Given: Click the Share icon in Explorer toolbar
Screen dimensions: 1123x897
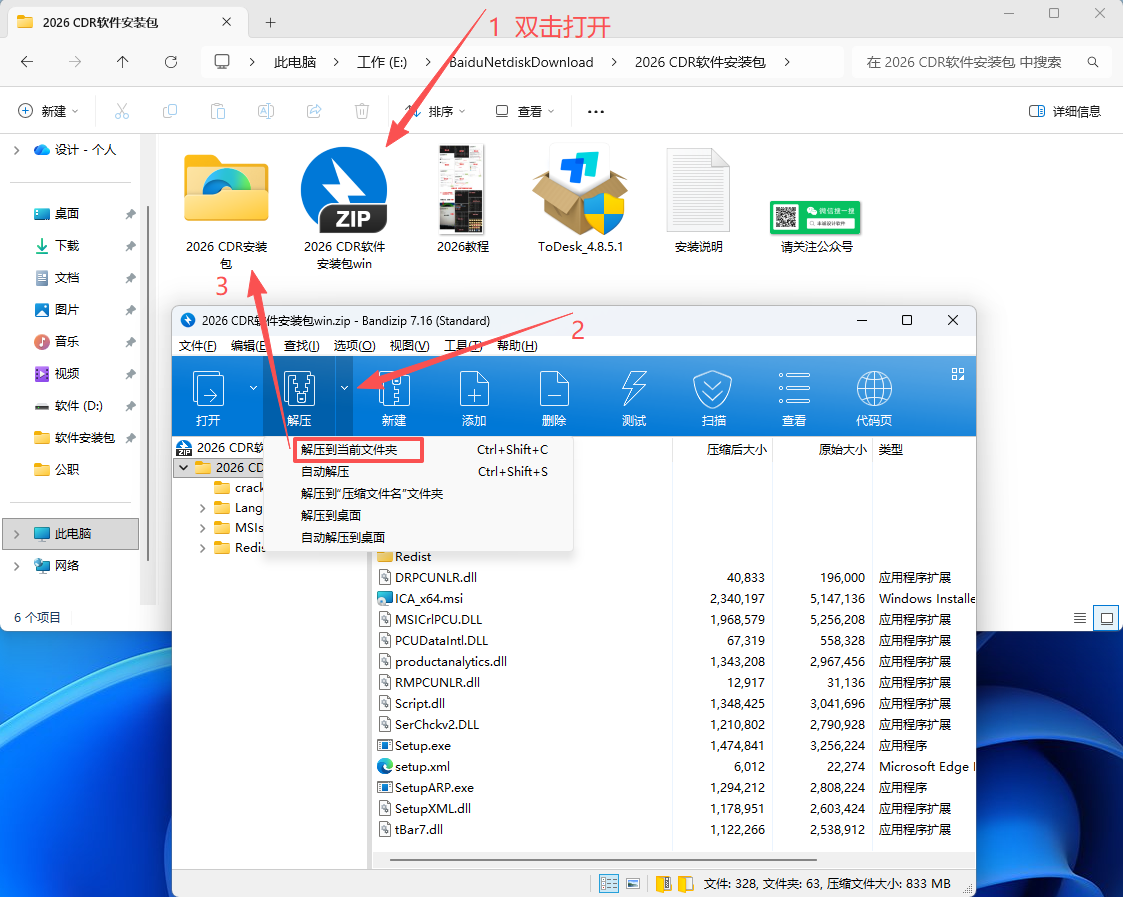Looking at the screenshot, I should [x=314, y=111].
